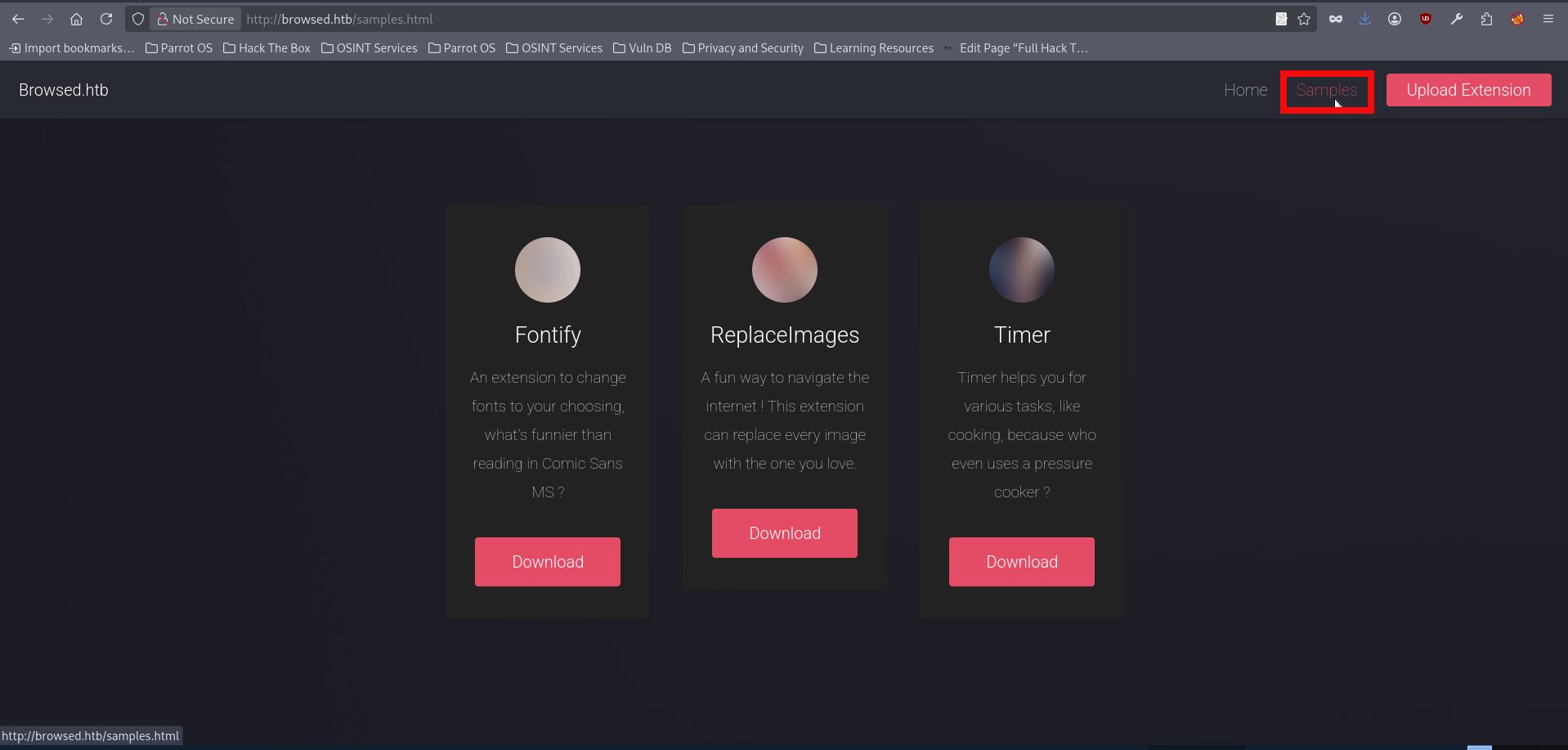Open the uBlock Origin extension icon
This screenshot has height=750, width=1568.
[x=1426, y=19]
